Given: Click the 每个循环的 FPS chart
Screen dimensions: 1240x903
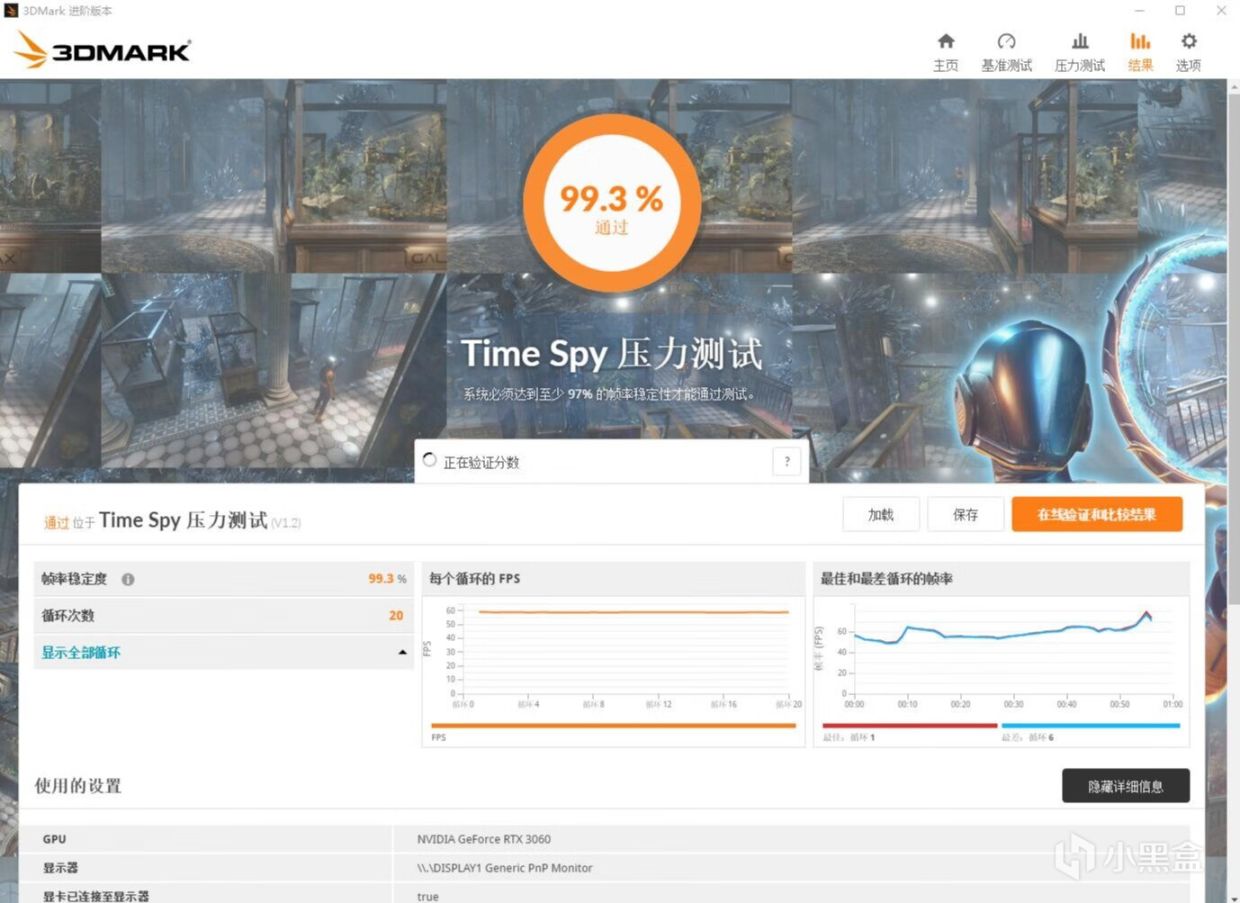Looking at the screenshot, I should (613, 654).
